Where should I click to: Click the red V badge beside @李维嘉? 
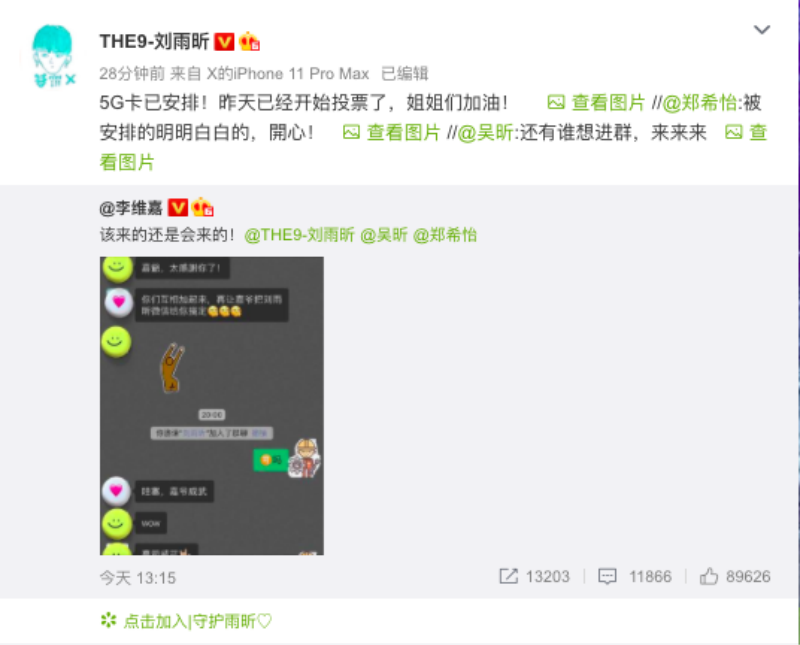click(x=178, y=208)
